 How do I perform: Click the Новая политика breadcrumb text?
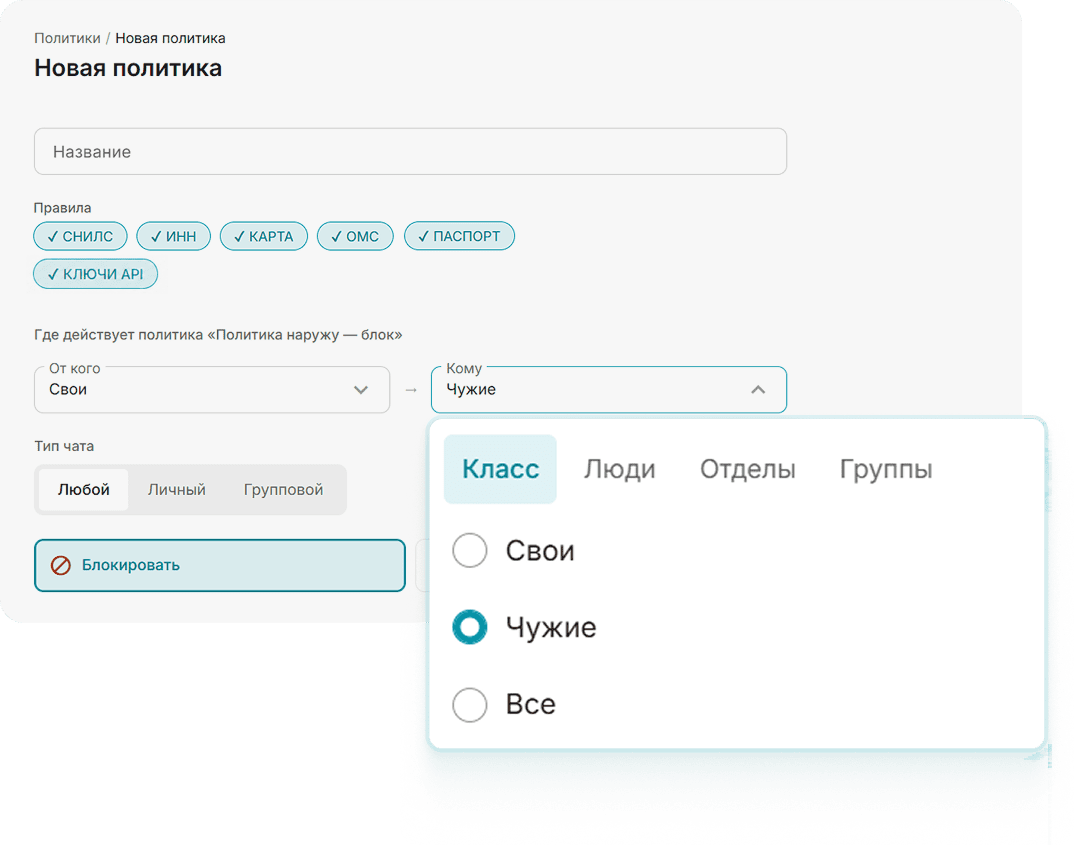click(x=170, y=38)
